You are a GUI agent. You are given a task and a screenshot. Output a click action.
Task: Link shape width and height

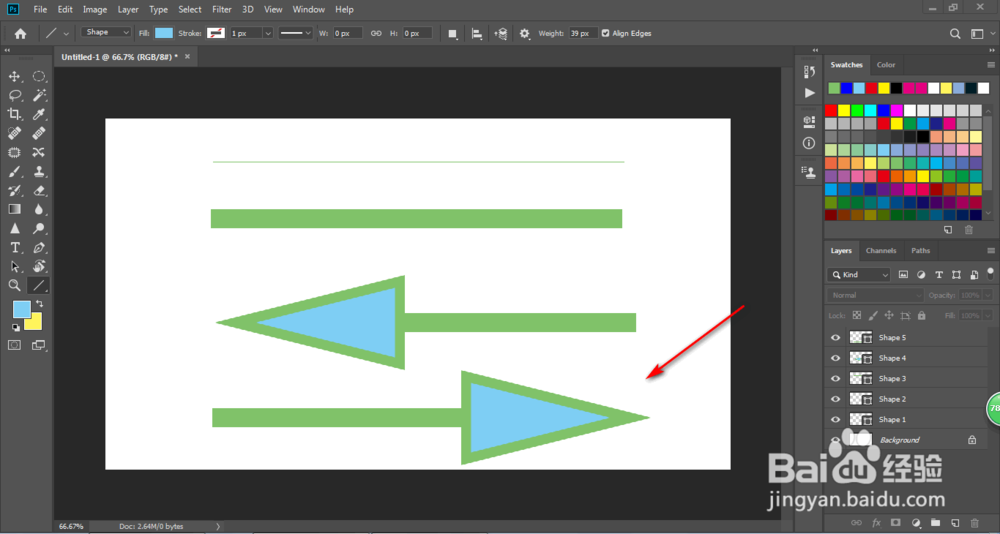[x=376, y=33]
